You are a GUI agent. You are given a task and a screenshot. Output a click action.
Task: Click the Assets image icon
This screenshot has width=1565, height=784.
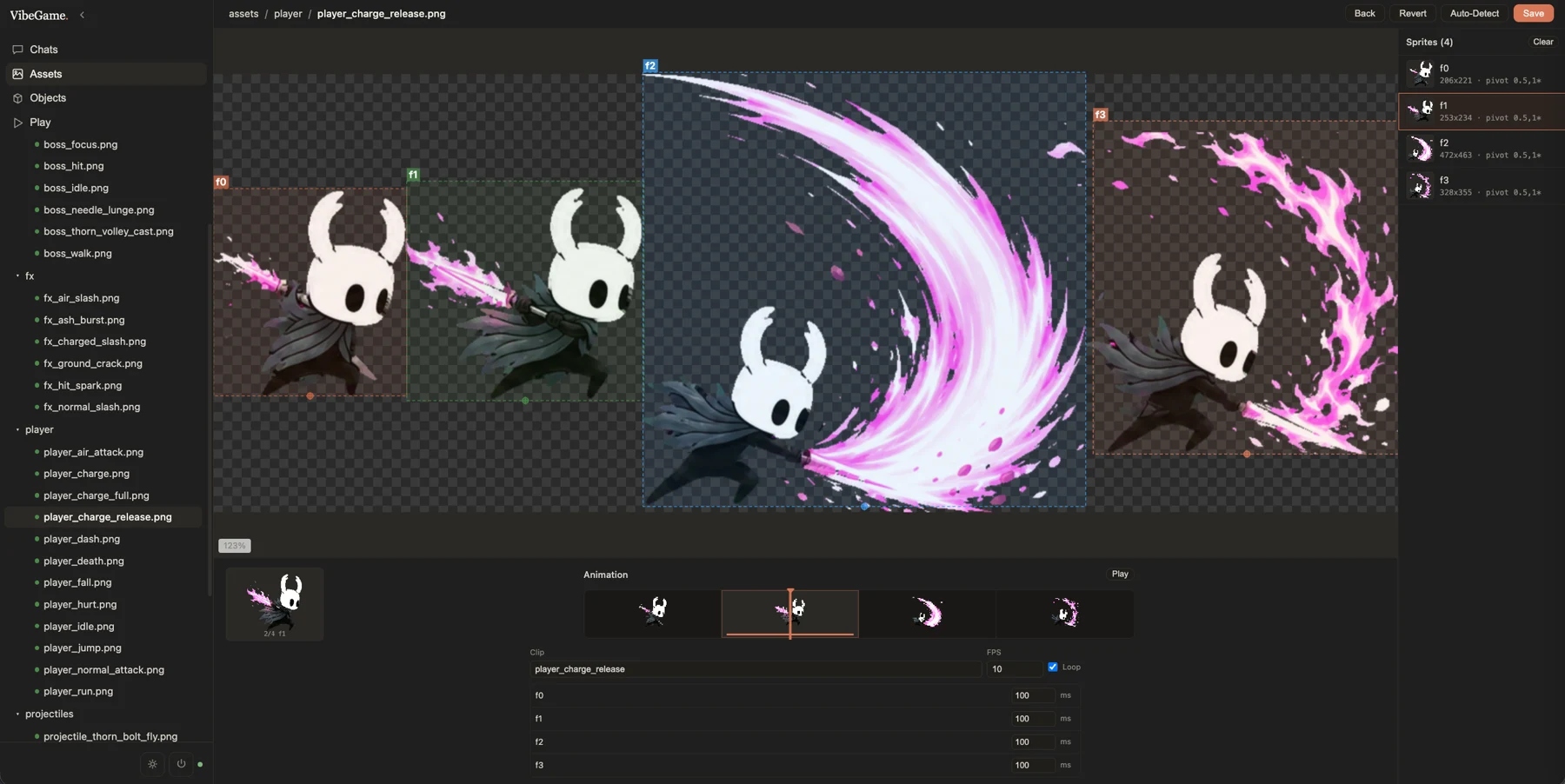(17, 74)
